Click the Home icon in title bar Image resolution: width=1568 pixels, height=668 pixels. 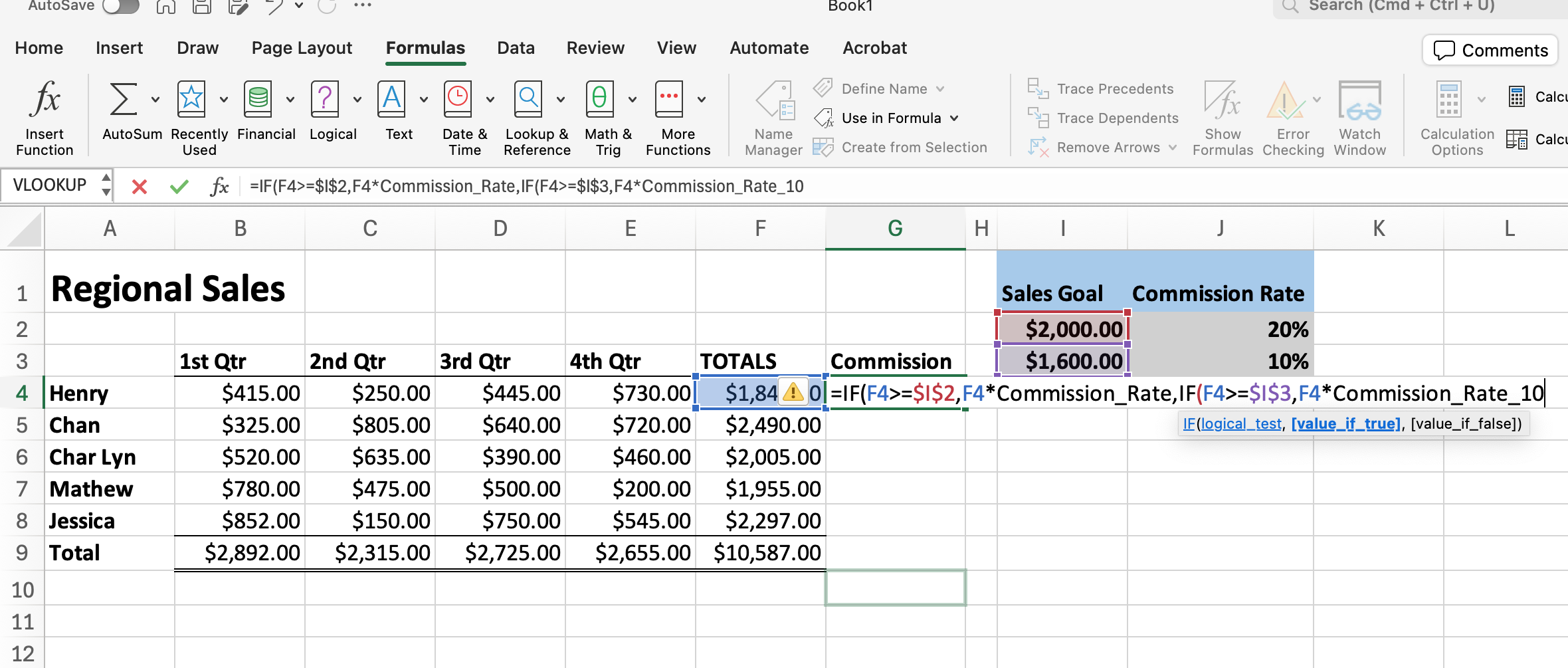click(x=166, y=7)
